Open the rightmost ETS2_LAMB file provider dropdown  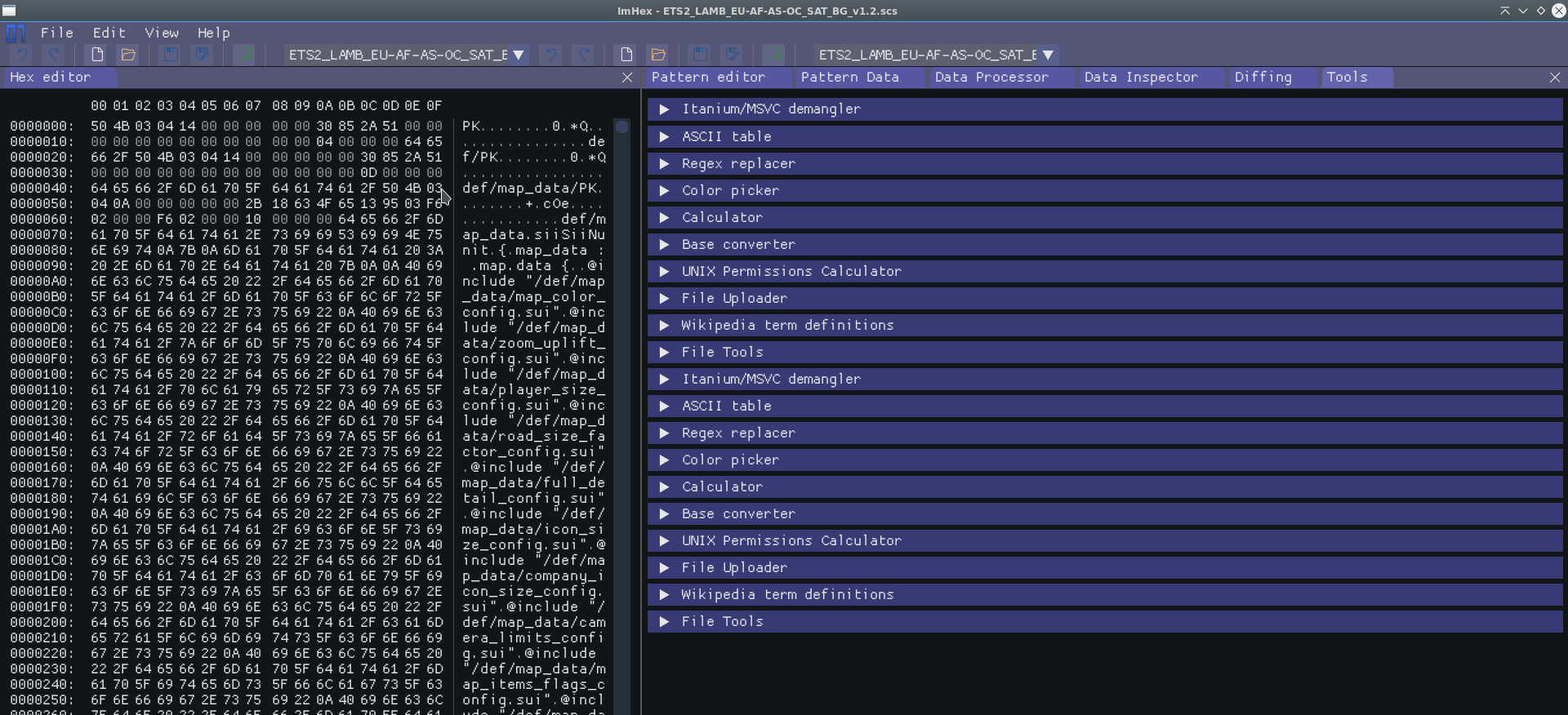(x=936, y=55)
